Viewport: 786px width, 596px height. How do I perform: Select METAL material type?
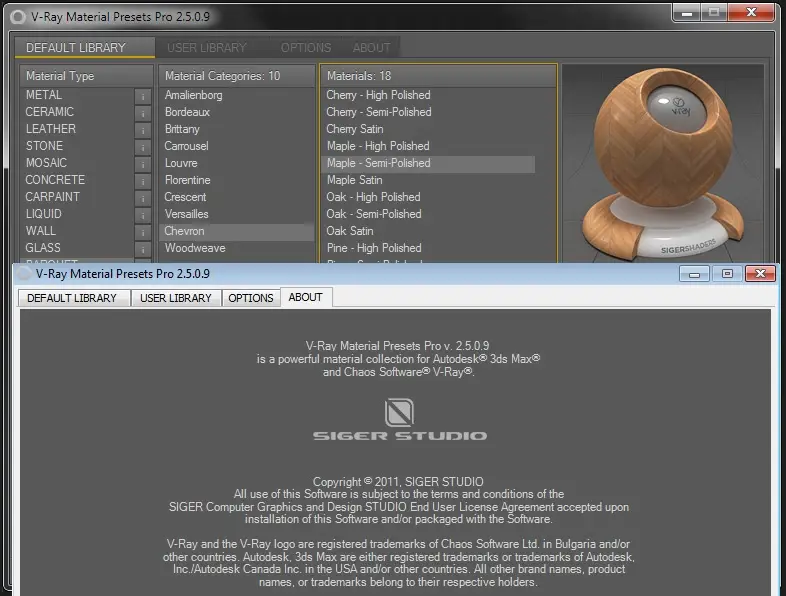(77, 95)
